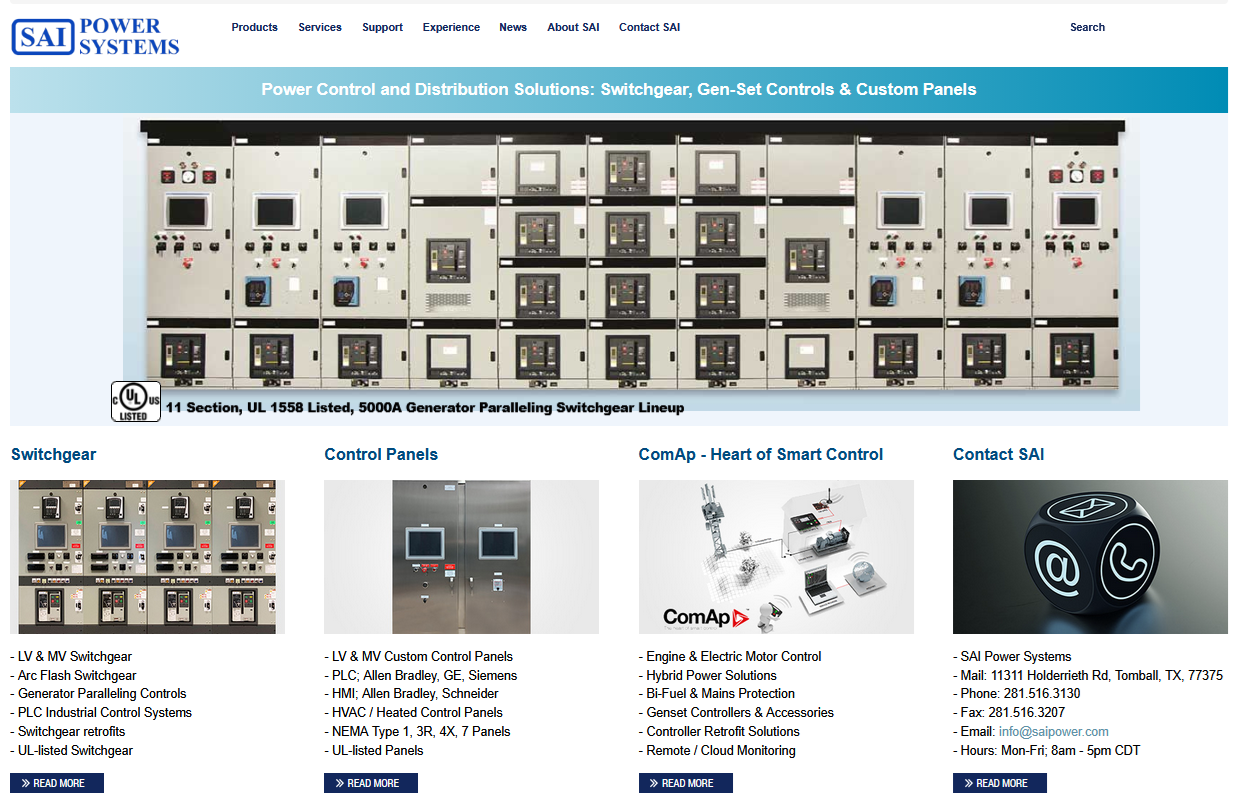Click Read More under Contact SAI
The image size is (1237, 796).
point(1000,783)
